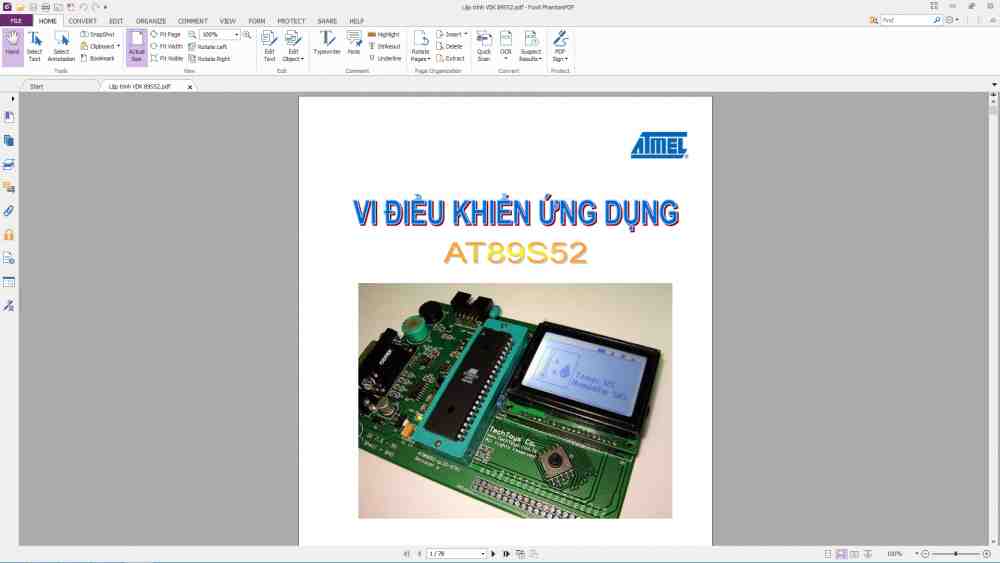This screenshot has height=563, width=1000.
Task: Open the PROTECT ribbon tab
Action: tap(291, 21)
